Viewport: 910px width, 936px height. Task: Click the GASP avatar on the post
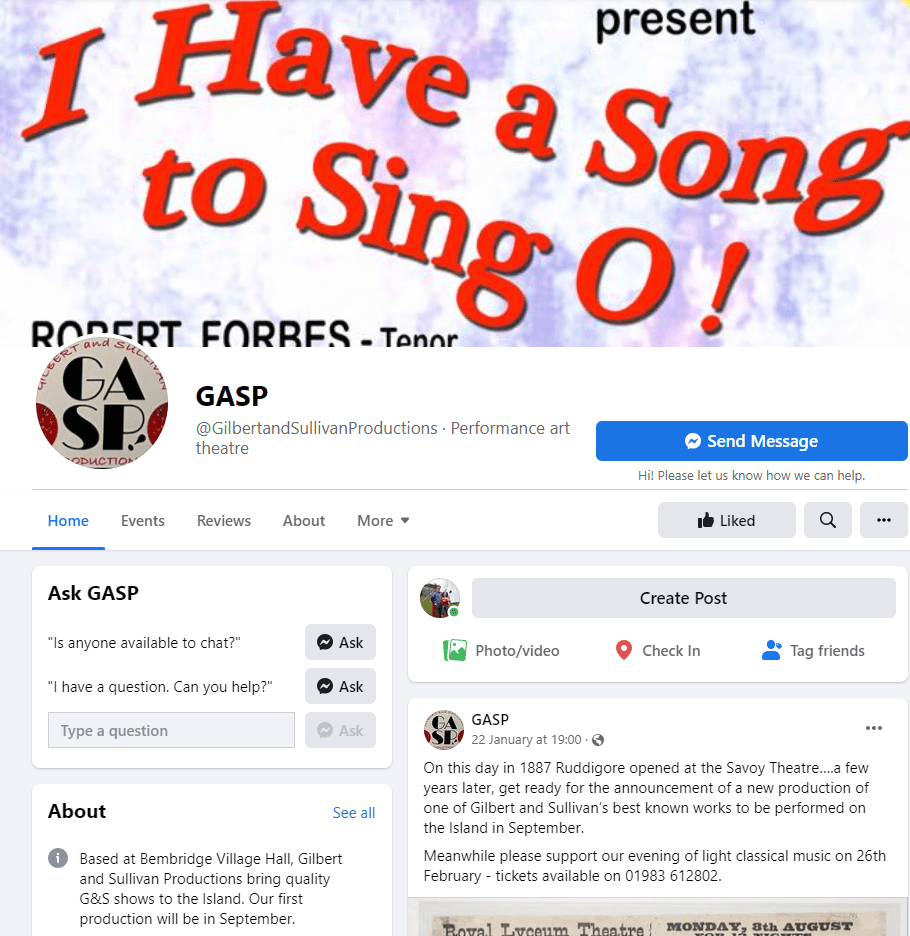pyautogui.click(x=444, y=729)
